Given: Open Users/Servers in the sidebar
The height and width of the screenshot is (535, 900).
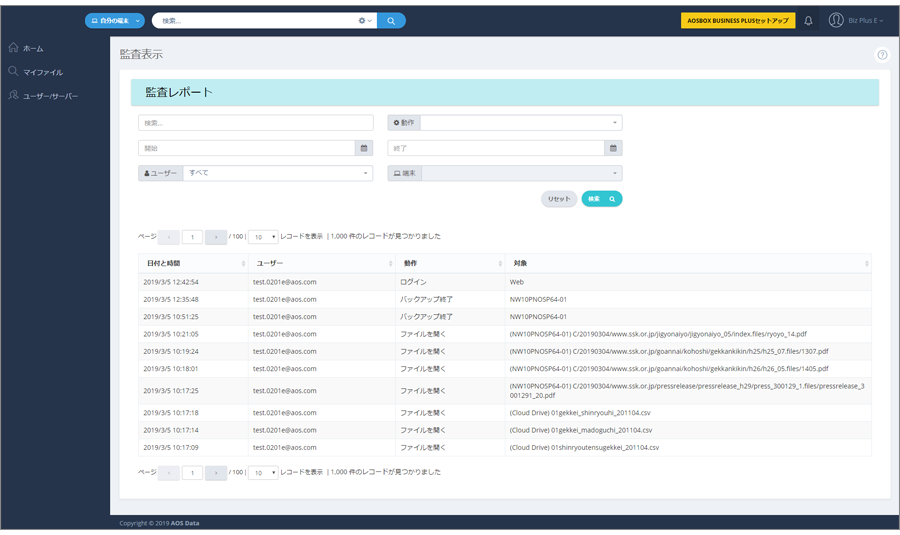Looking at the screenshot, I should [43, 96].
